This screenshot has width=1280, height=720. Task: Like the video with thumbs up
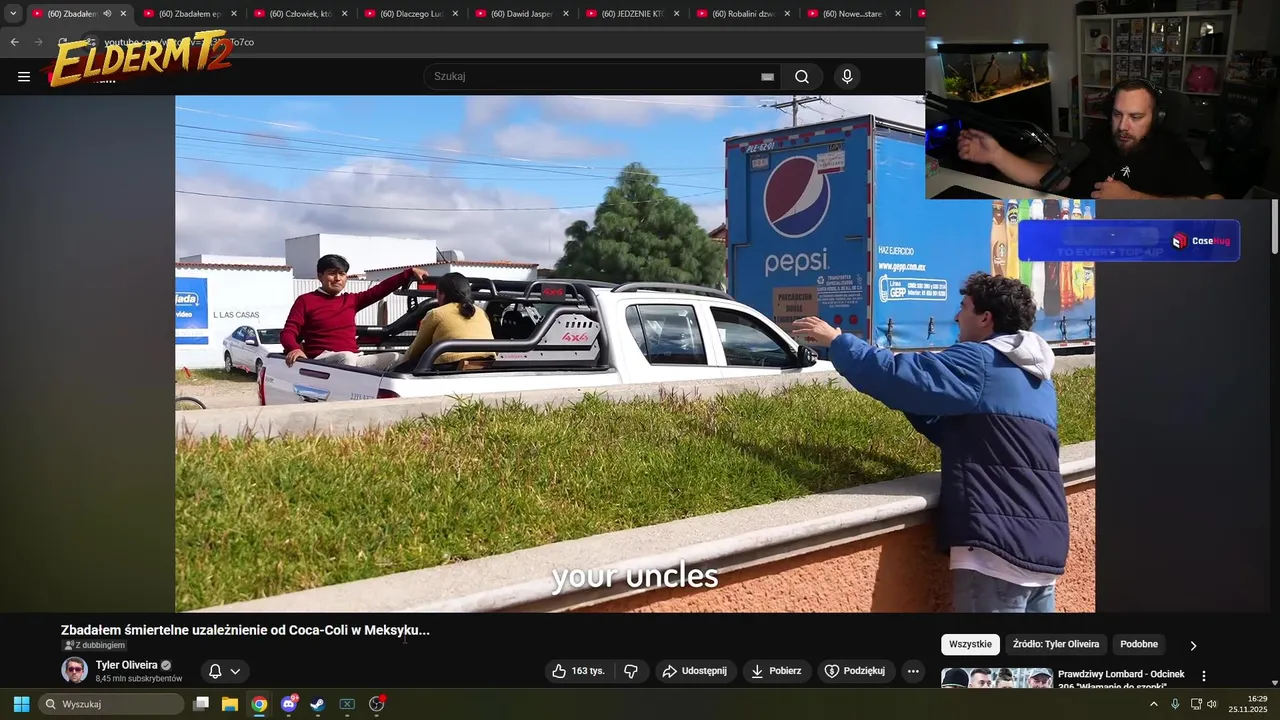[579, 671]
